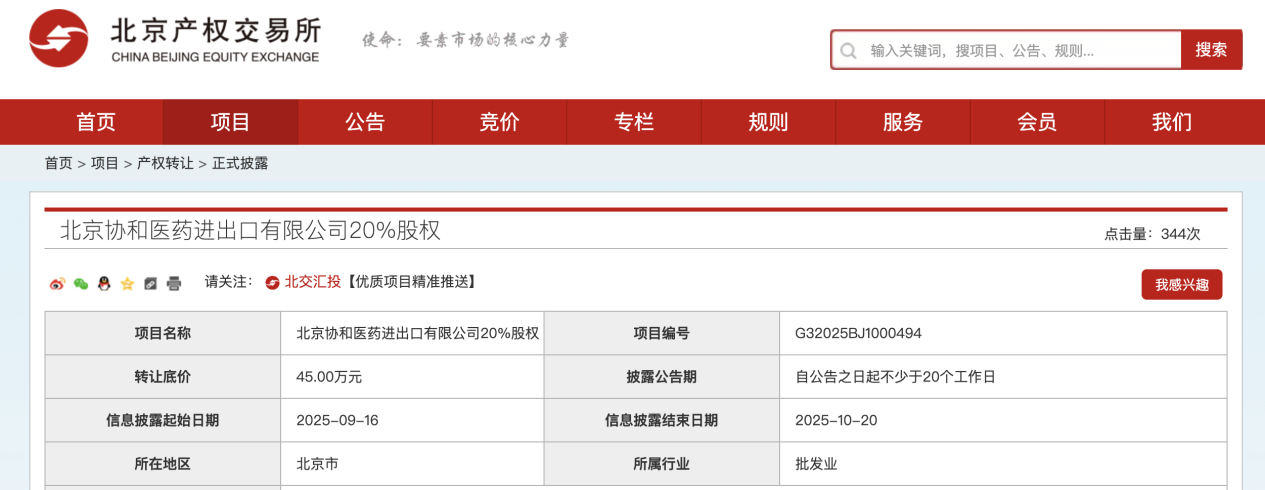Click the 我感兴趣 button
The width and height of the screenshot is (1265, 490).
tap(1181, 285)
